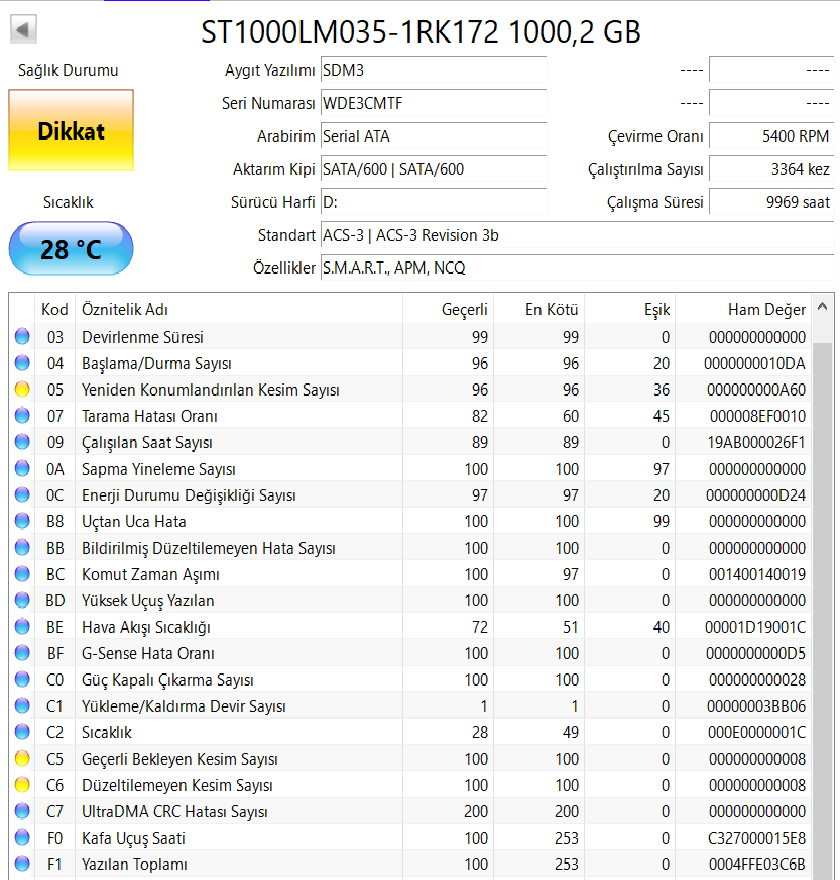Click the Kod column header
Viewport: 840px width, 880px height.
pyautogui.click(x=54, y=309)
